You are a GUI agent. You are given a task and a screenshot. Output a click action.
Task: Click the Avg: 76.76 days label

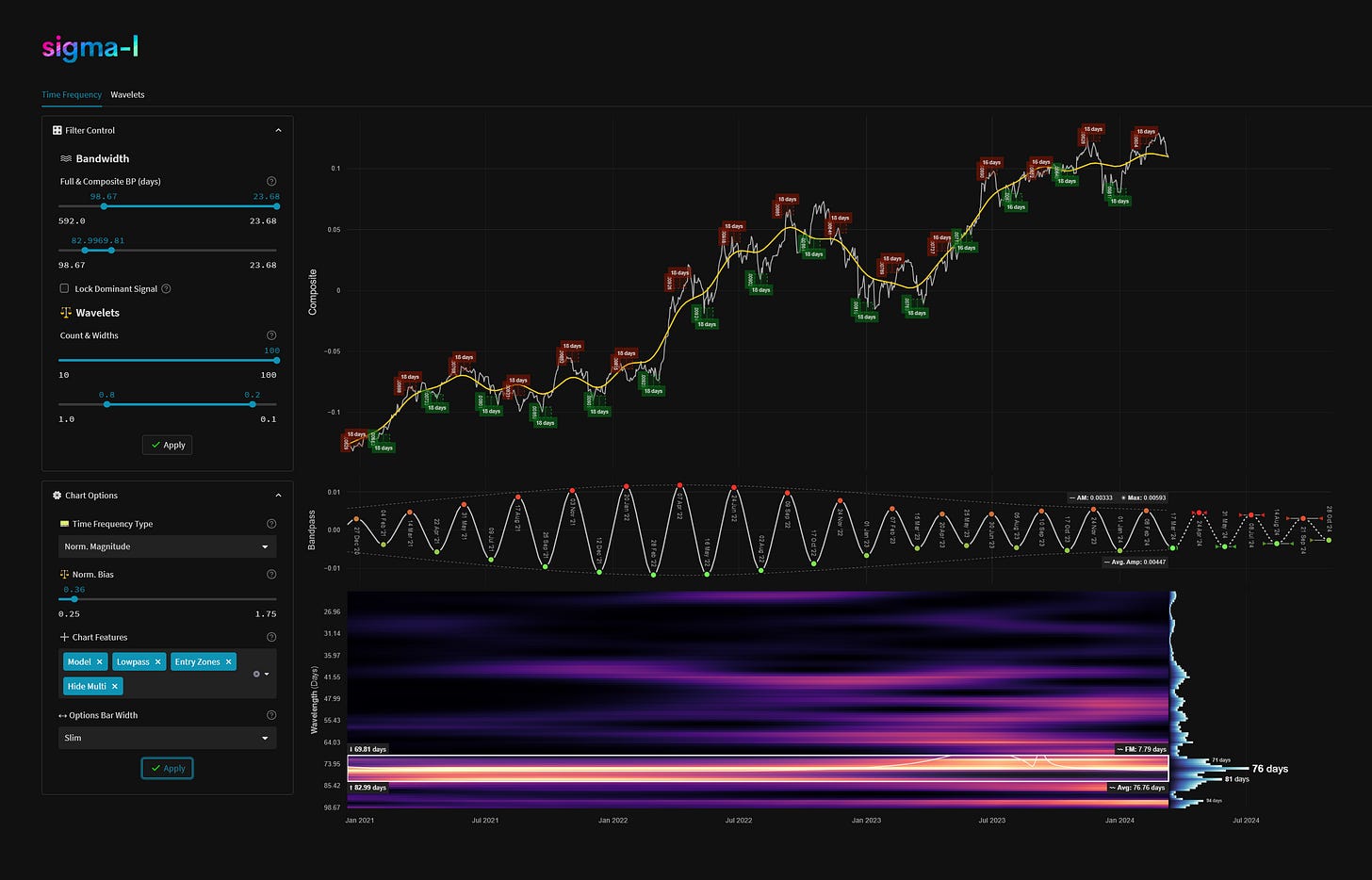[1138, 788]
